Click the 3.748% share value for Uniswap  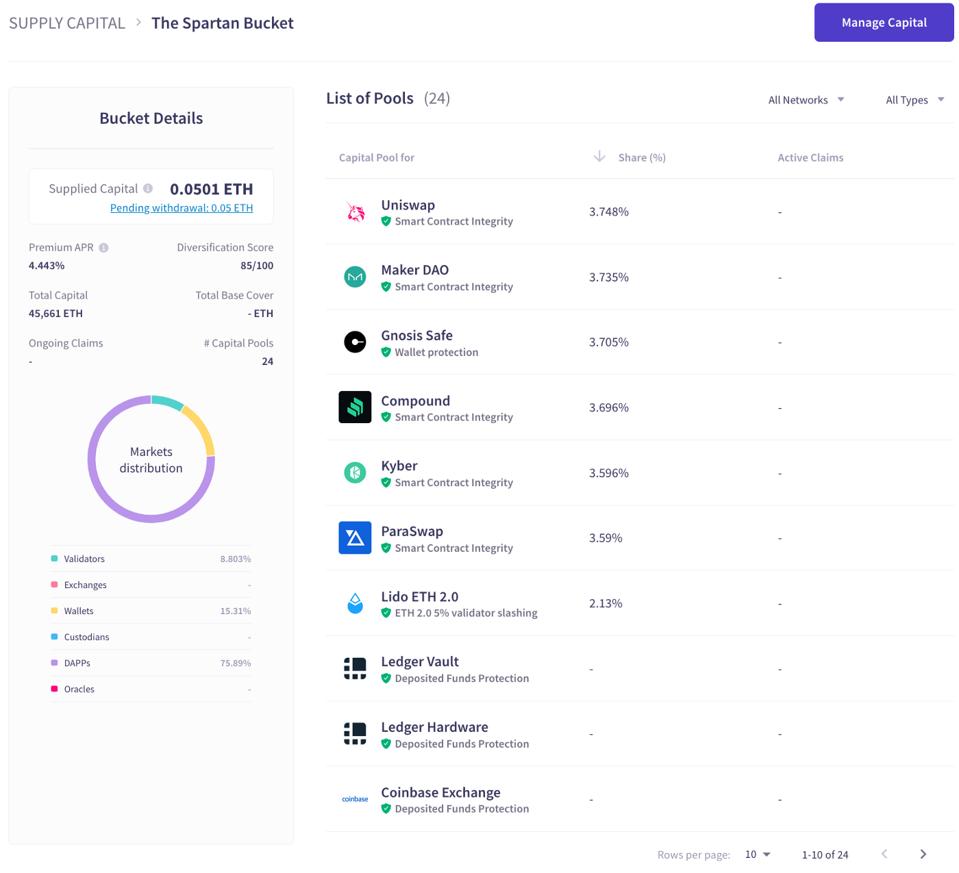click(x=609, y=212)
